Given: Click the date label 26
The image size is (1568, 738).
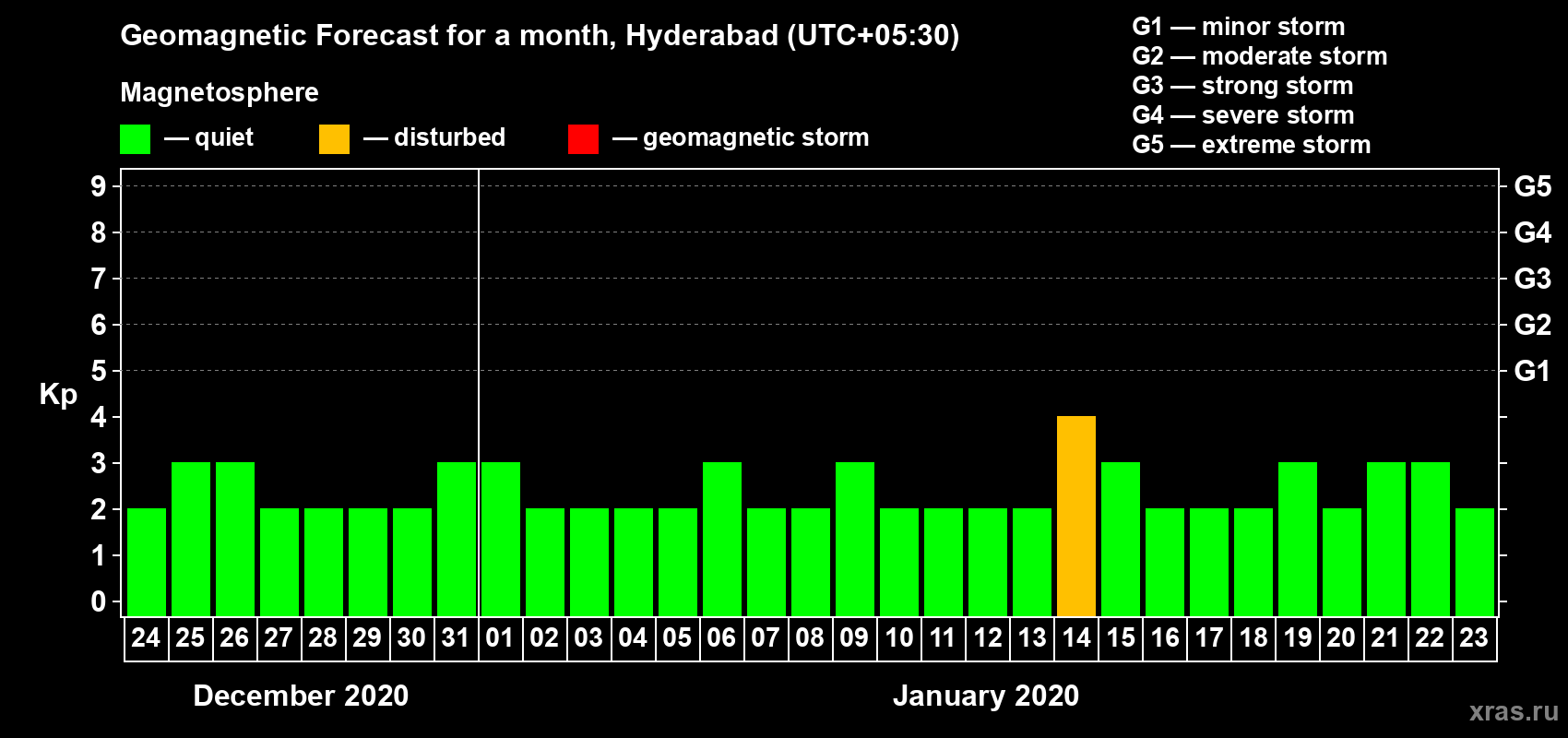Looking at the screenshot, I should pos(234,637).
